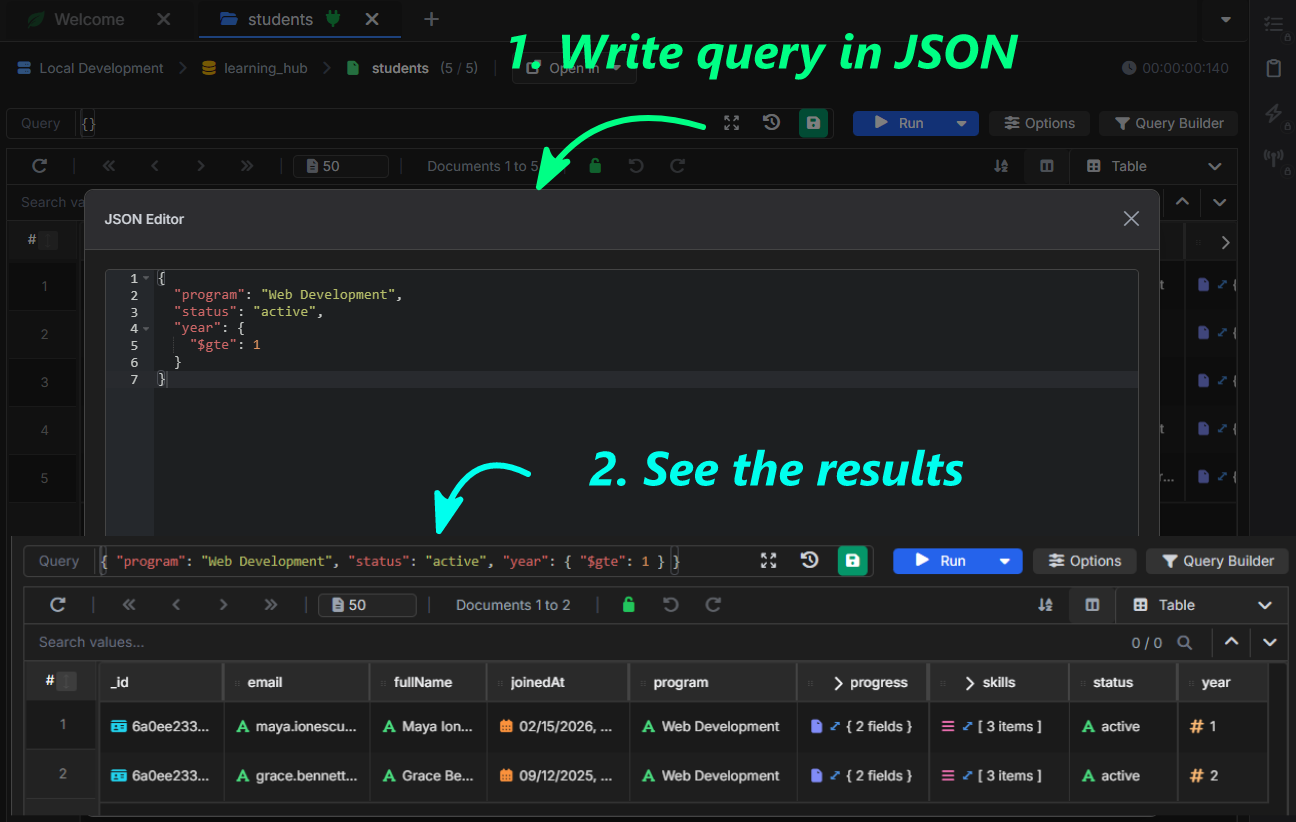This screenshot has width=1296, height=822.
Task: Close the JSON Editor dialog
Action: 1131,219
